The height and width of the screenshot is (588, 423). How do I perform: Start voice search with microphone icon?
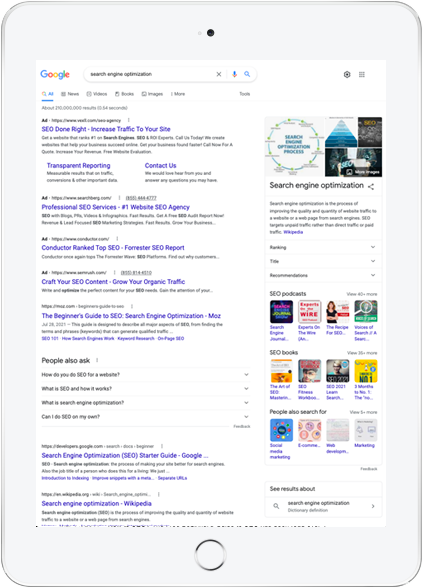tap(234, 74)
